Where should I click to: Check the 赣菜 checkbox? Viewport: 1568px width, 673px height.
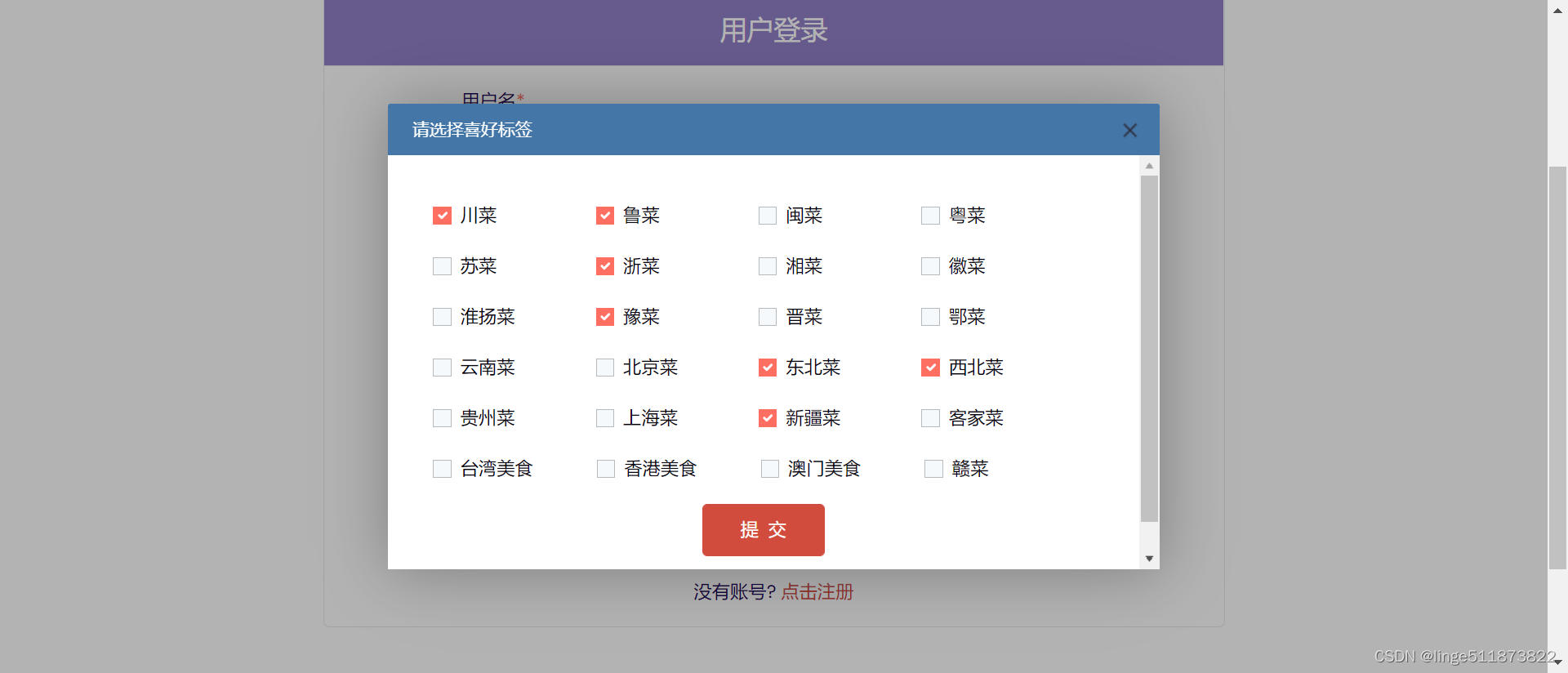click(x=933, y=469)
